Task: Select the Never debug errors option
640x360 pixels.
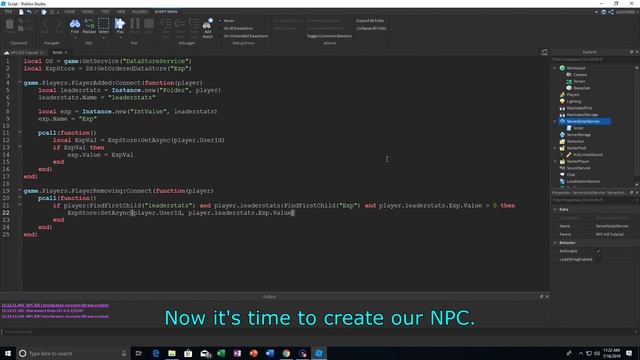Action: point(227,20)
